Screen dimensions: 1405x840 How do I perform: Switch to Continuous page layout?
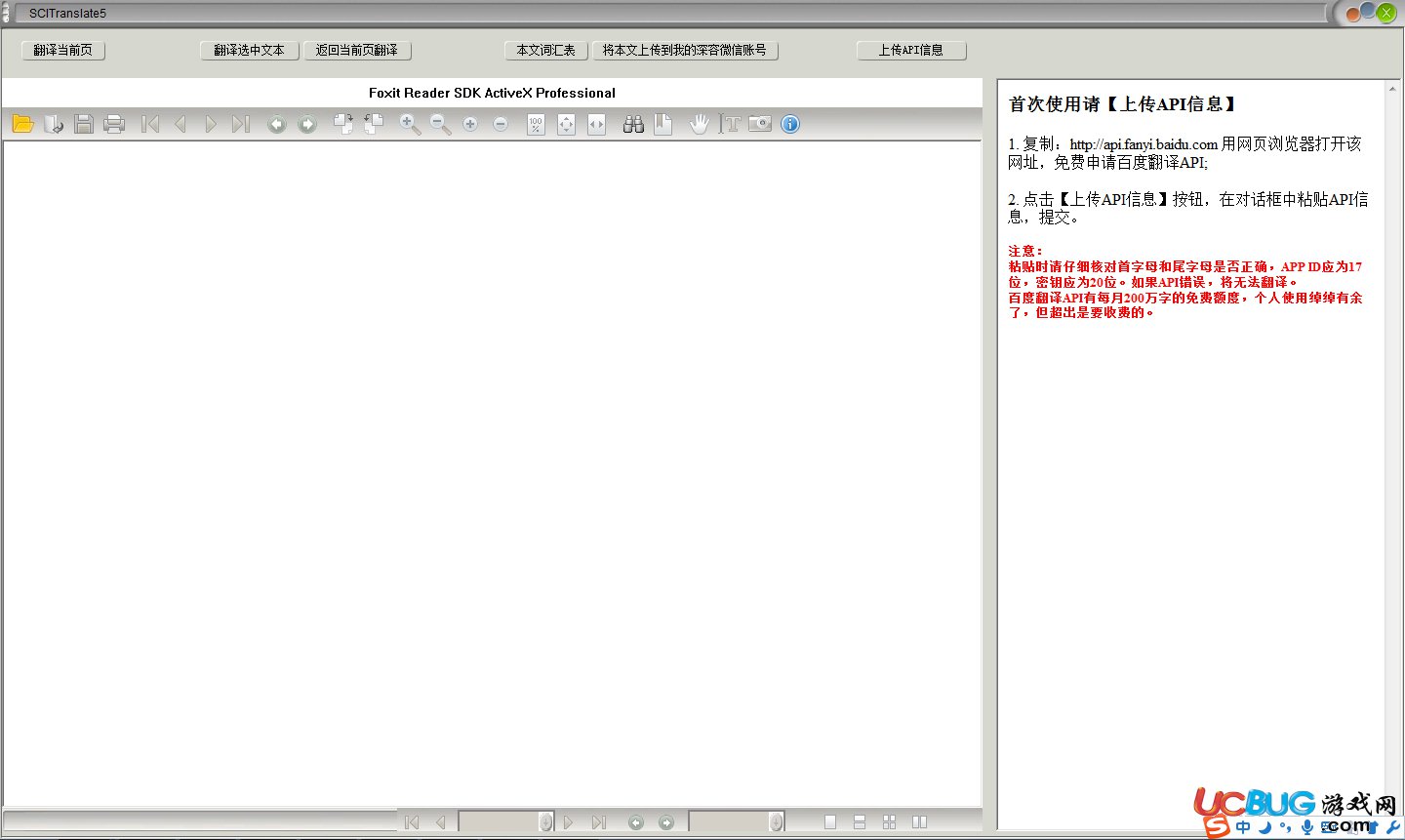(x=860, y=822)
